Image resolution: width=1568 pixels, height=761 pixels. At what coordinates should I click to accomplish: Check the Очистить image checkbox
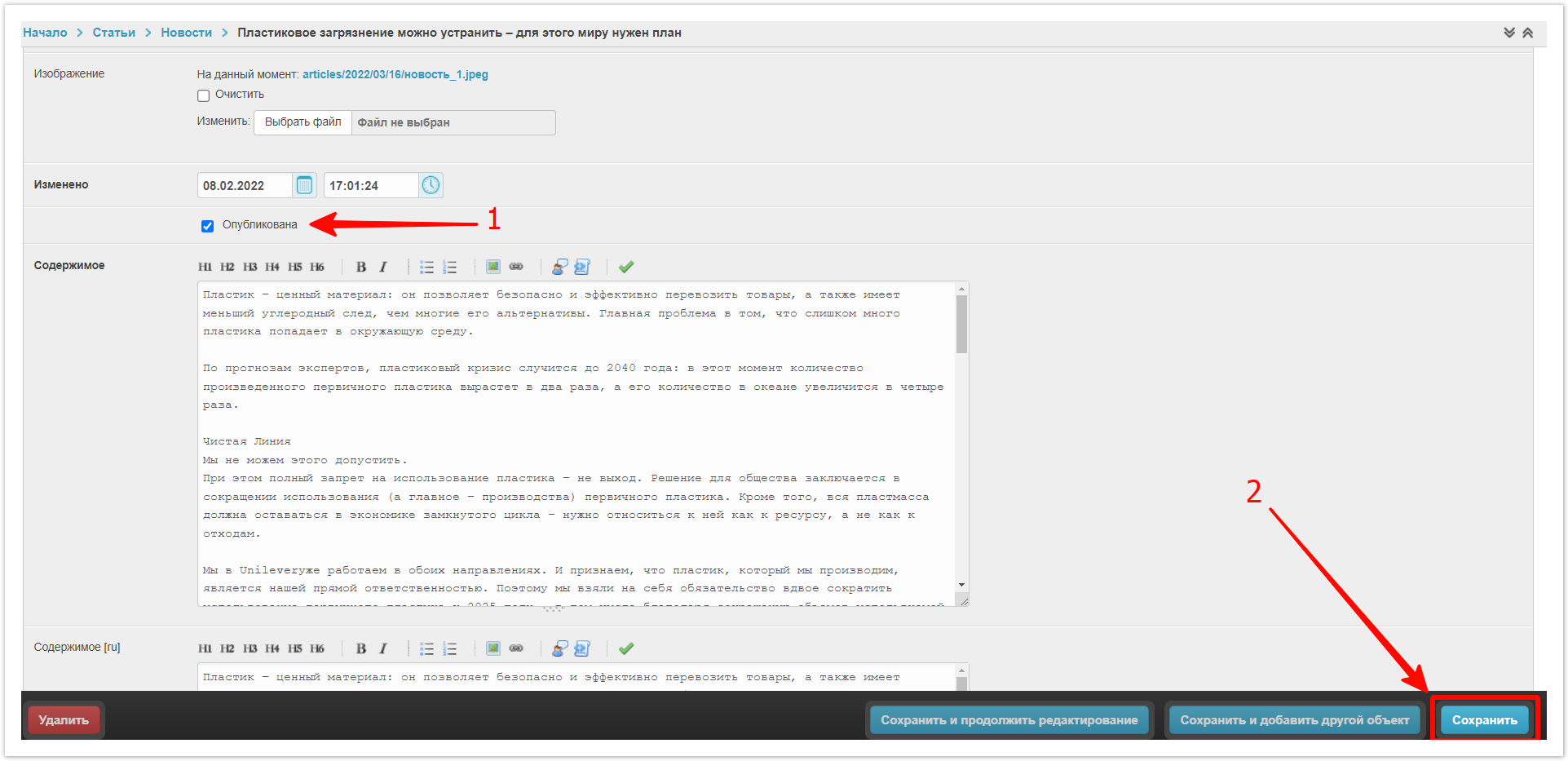coord(204,95)
